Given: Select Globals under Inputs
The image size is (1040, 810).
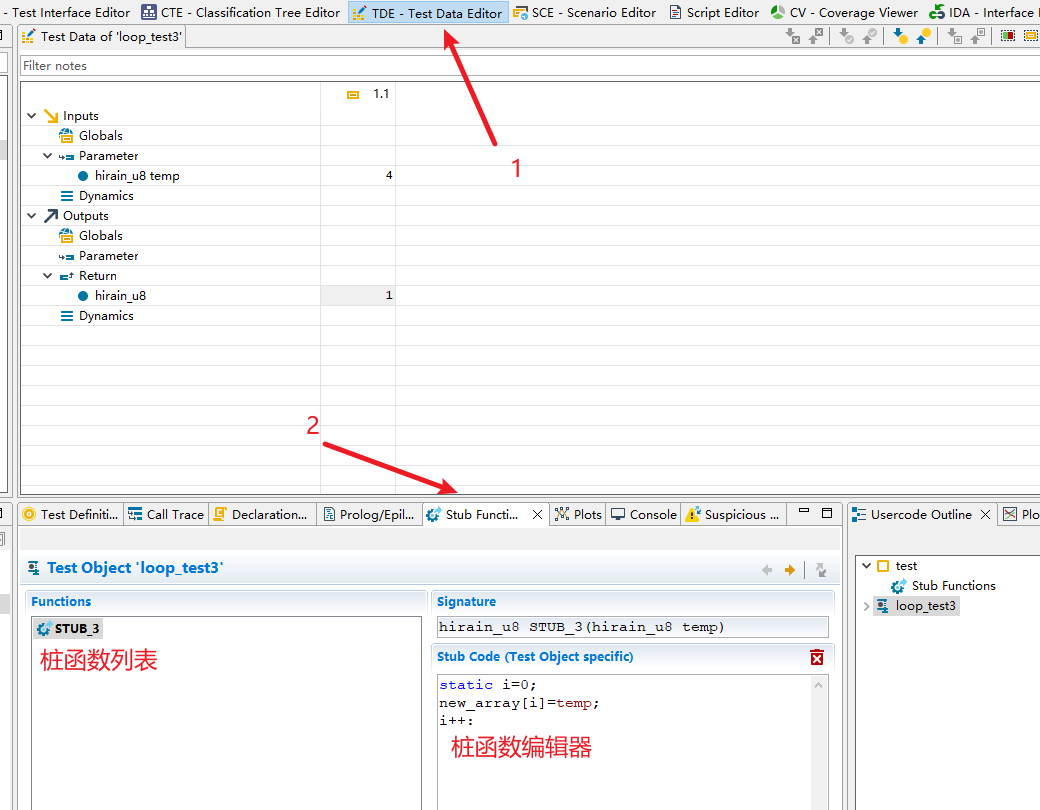Looking at the screenshot, I should [x=100, y=135].
